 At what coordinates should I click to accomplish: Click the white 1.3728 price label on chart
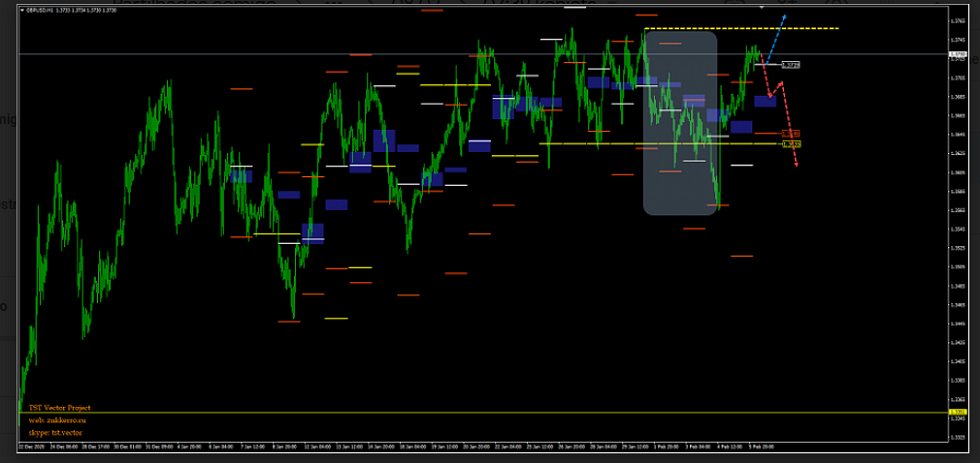(790, 65)
